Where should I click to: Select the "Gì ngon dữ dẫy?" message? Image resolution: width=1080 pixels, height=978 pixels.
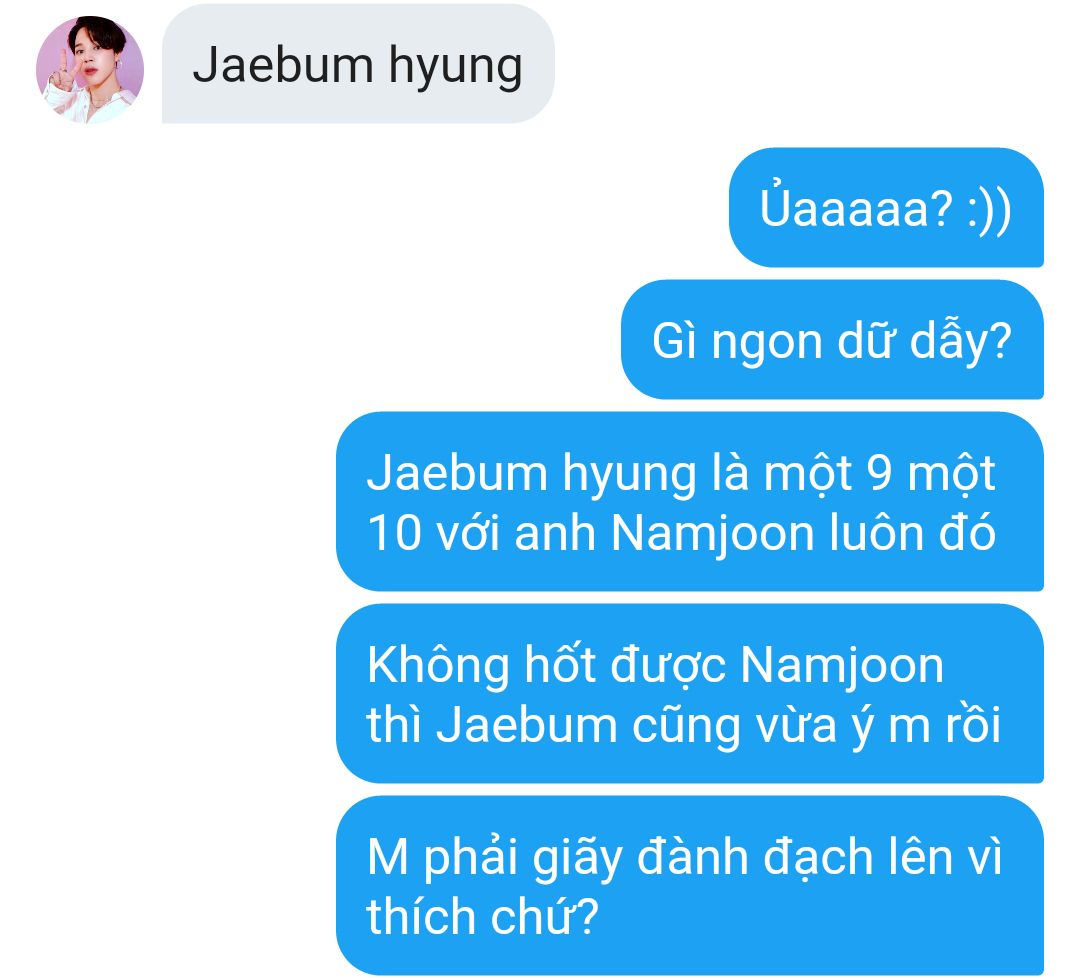point(833,340)
